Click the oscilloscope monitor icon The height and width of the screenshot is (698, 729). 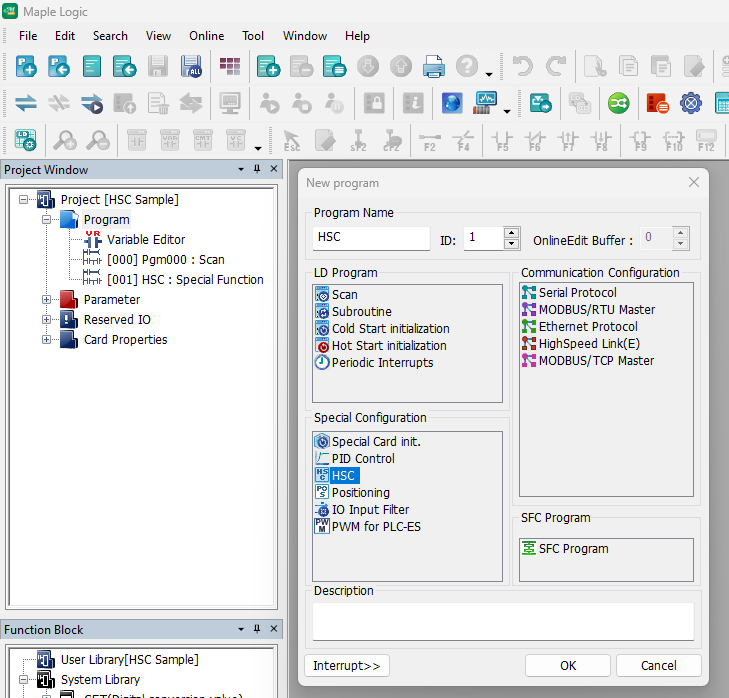coord(485,103)
